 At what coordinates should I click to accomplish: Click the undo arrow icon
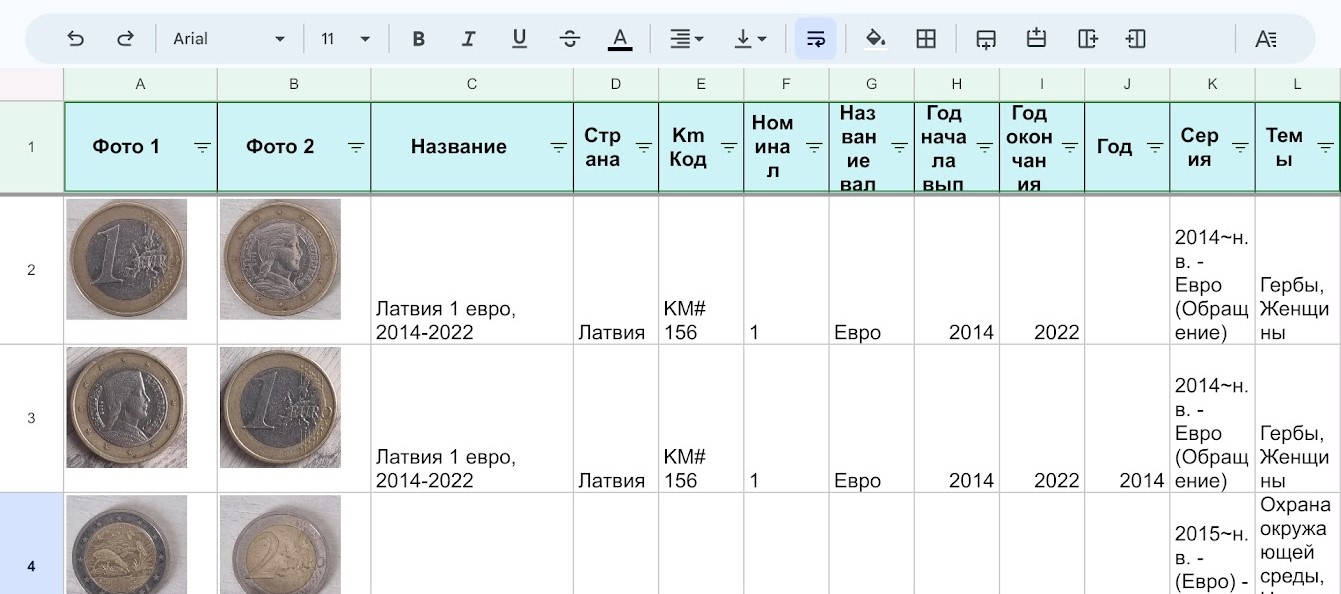(75, 39)
